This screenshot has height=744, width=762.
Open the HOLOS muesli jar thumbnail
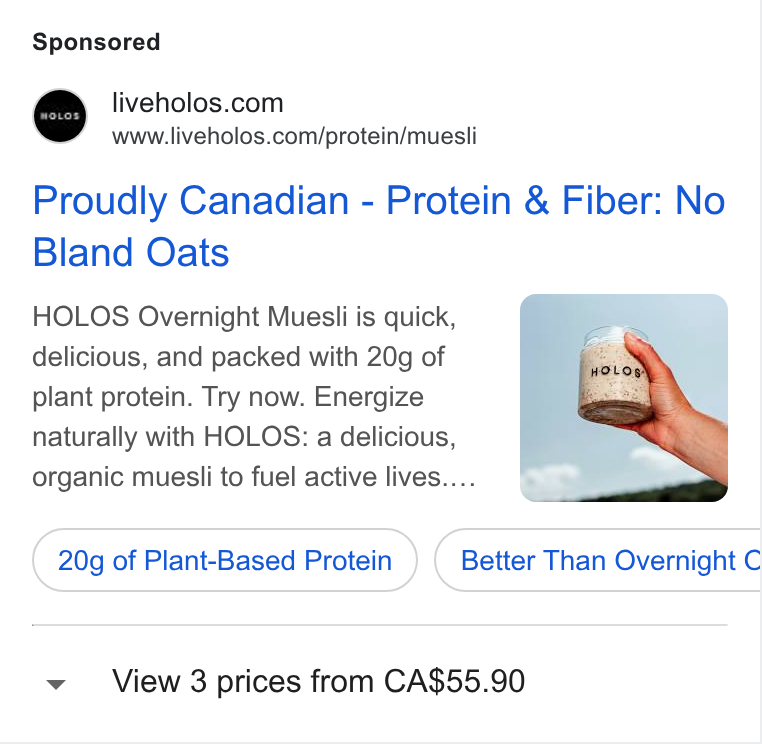coord(623,398)
